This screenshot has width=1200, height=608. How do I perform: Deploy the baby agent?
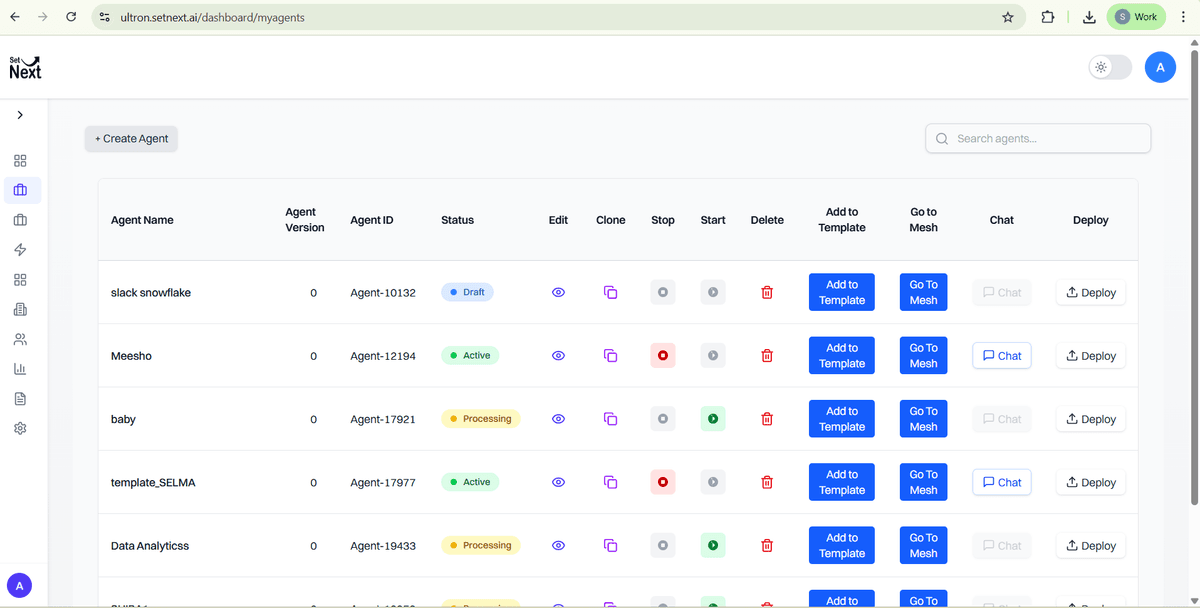1091,419
